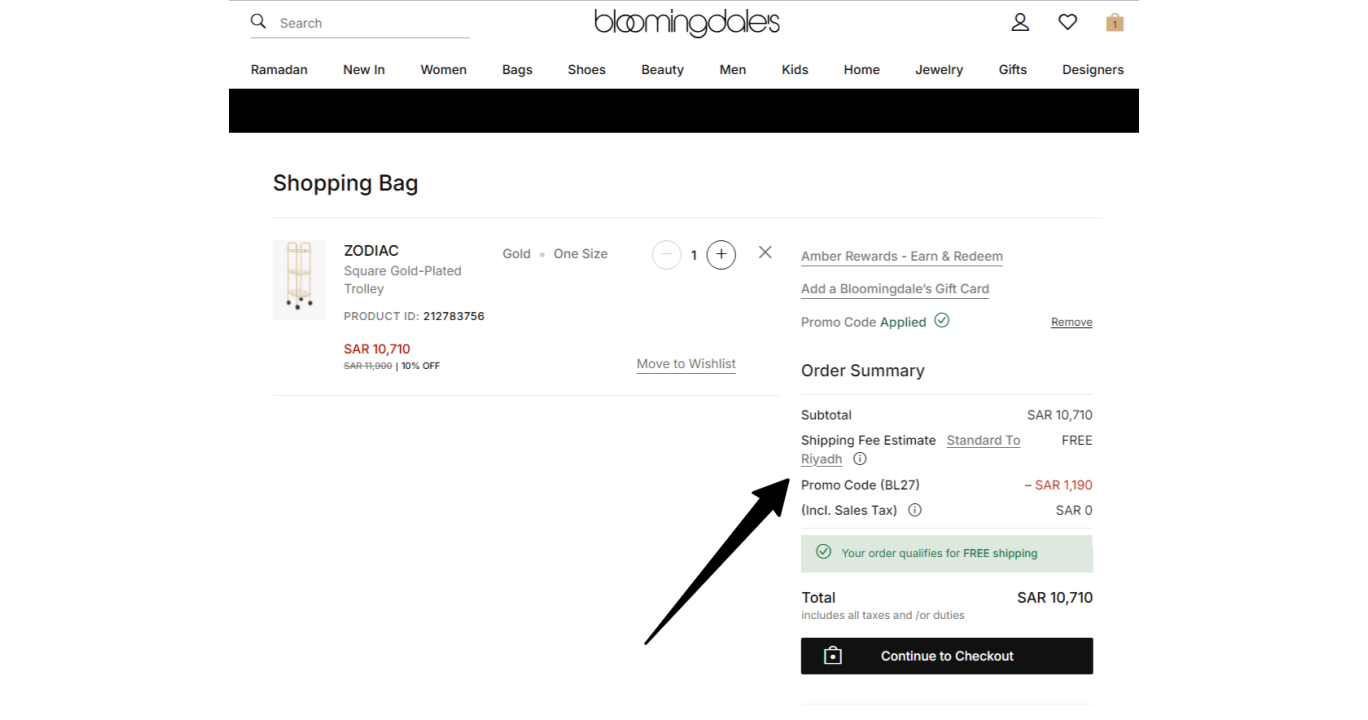Image resolution: width=1368 pixels, height=720 pixels.
Task: Click the info icon beside Incl. Sales Tax
Action: [x=914, y=510]
